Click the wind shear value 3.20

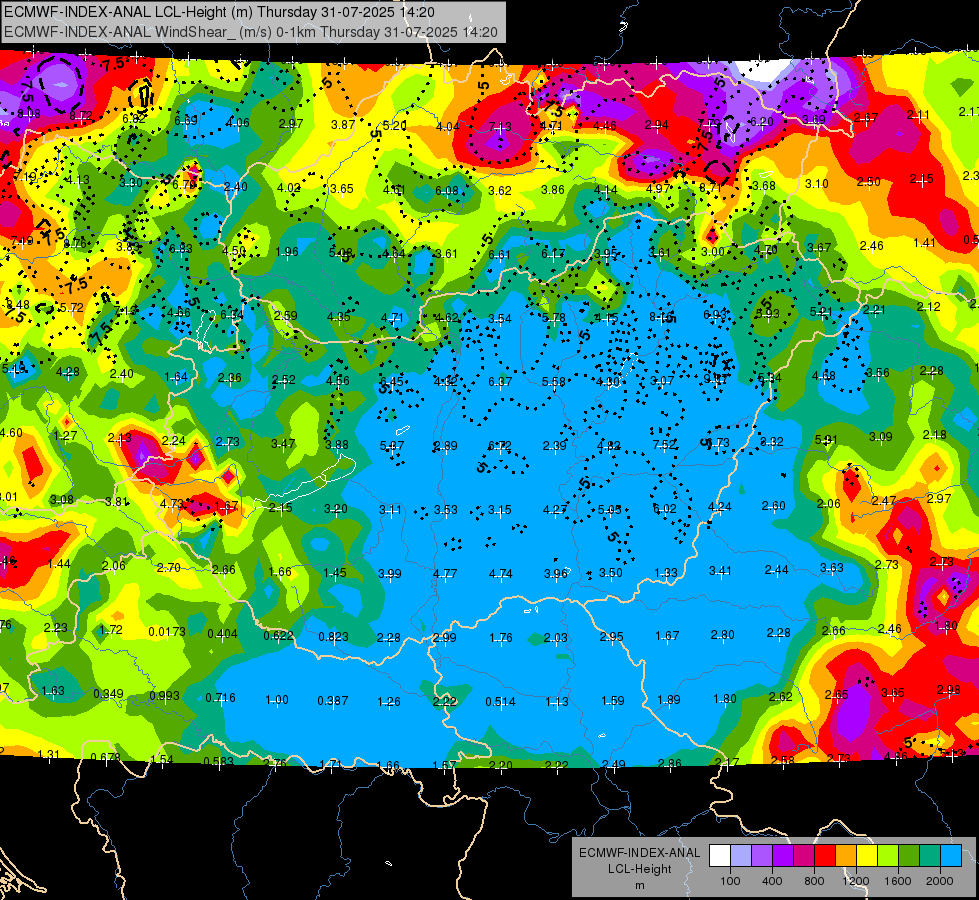pos(336,508)
